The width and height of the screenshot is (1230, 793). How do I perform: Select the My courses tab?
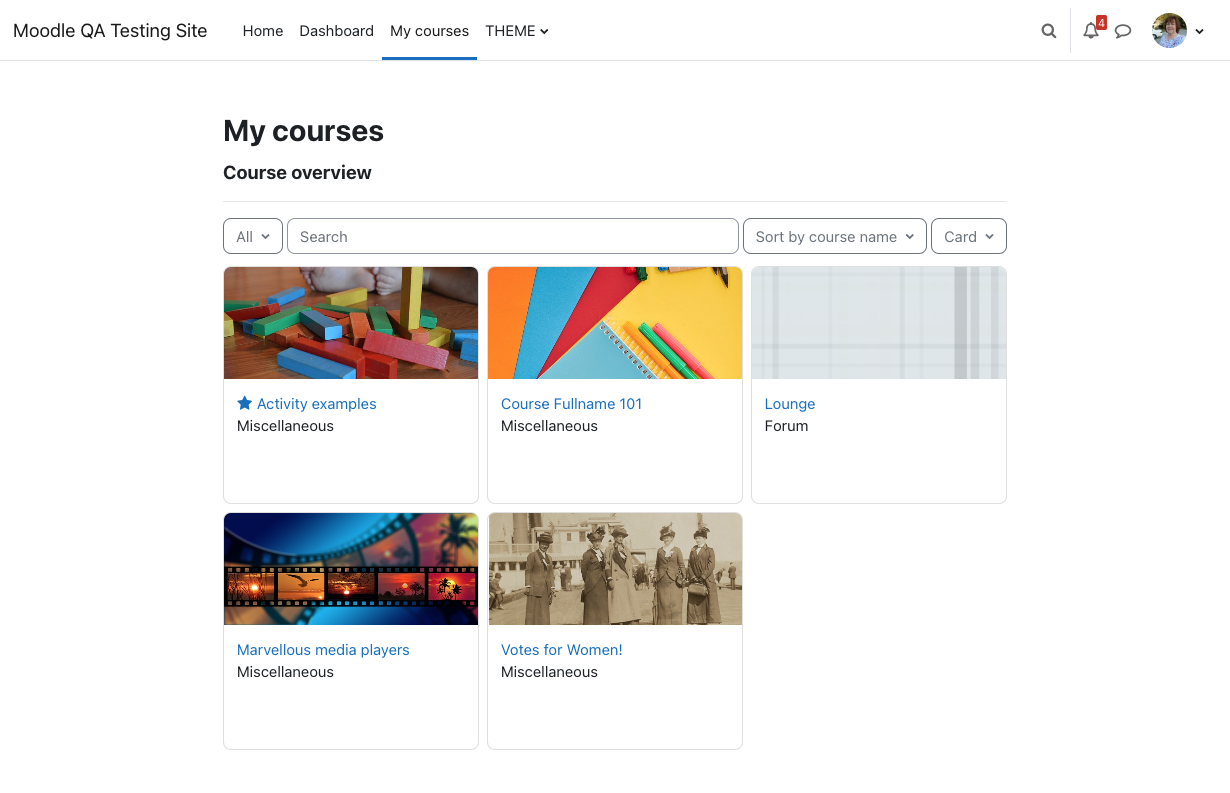pyautogui.click(x=430, y=31)
